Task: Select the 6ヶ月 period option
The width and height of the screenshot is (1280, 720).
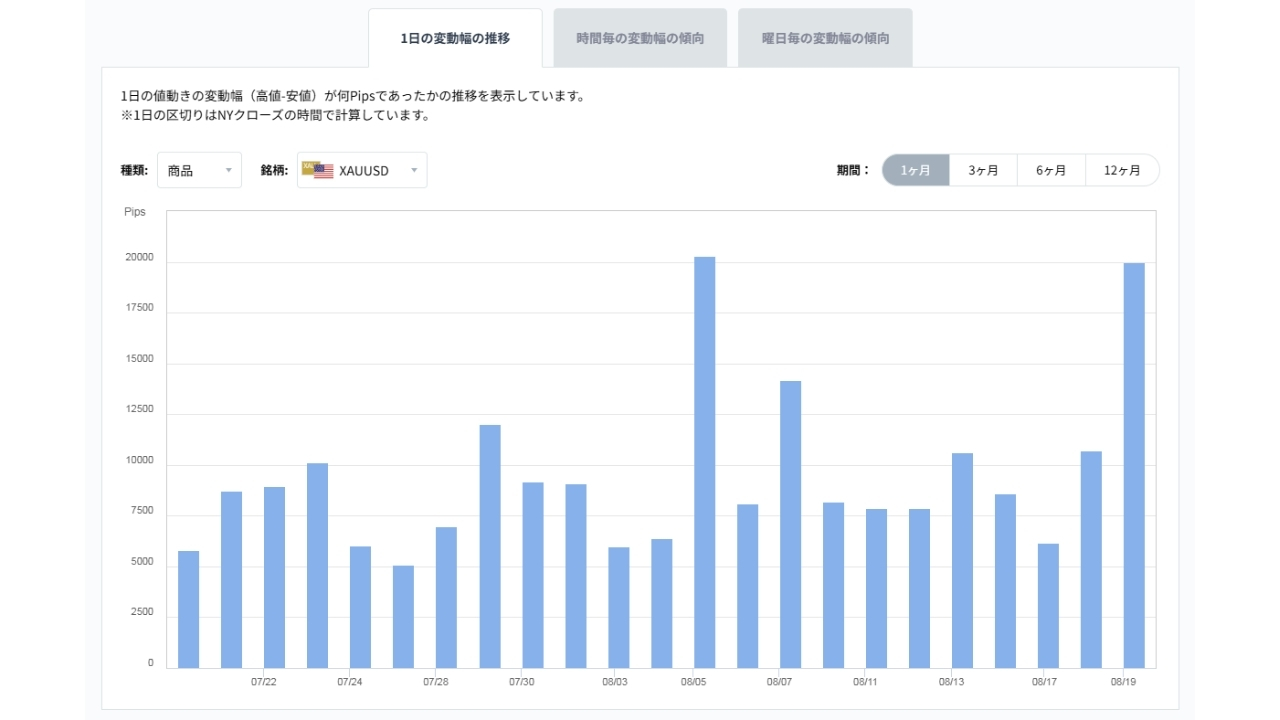Action: pyautogui.click(x=1051, y=170)
